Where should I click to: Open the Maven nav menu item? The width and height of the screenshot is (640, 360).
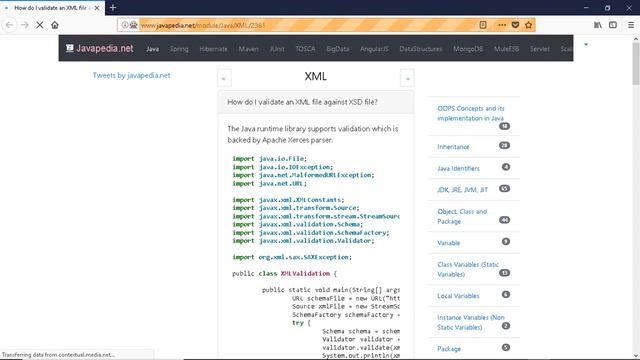tap(249, 49)
